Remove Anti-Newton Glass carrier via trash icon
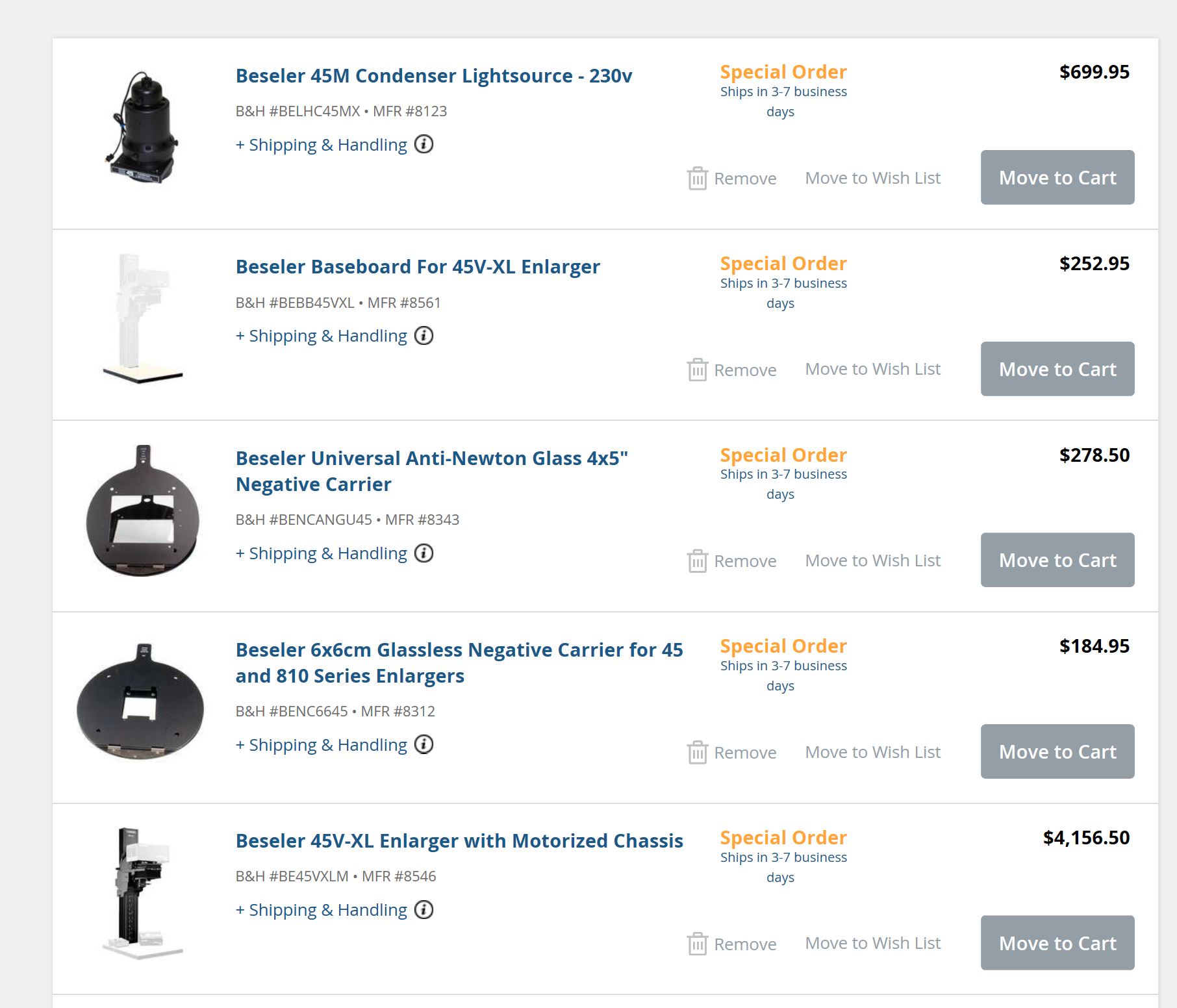 (697, 561)
